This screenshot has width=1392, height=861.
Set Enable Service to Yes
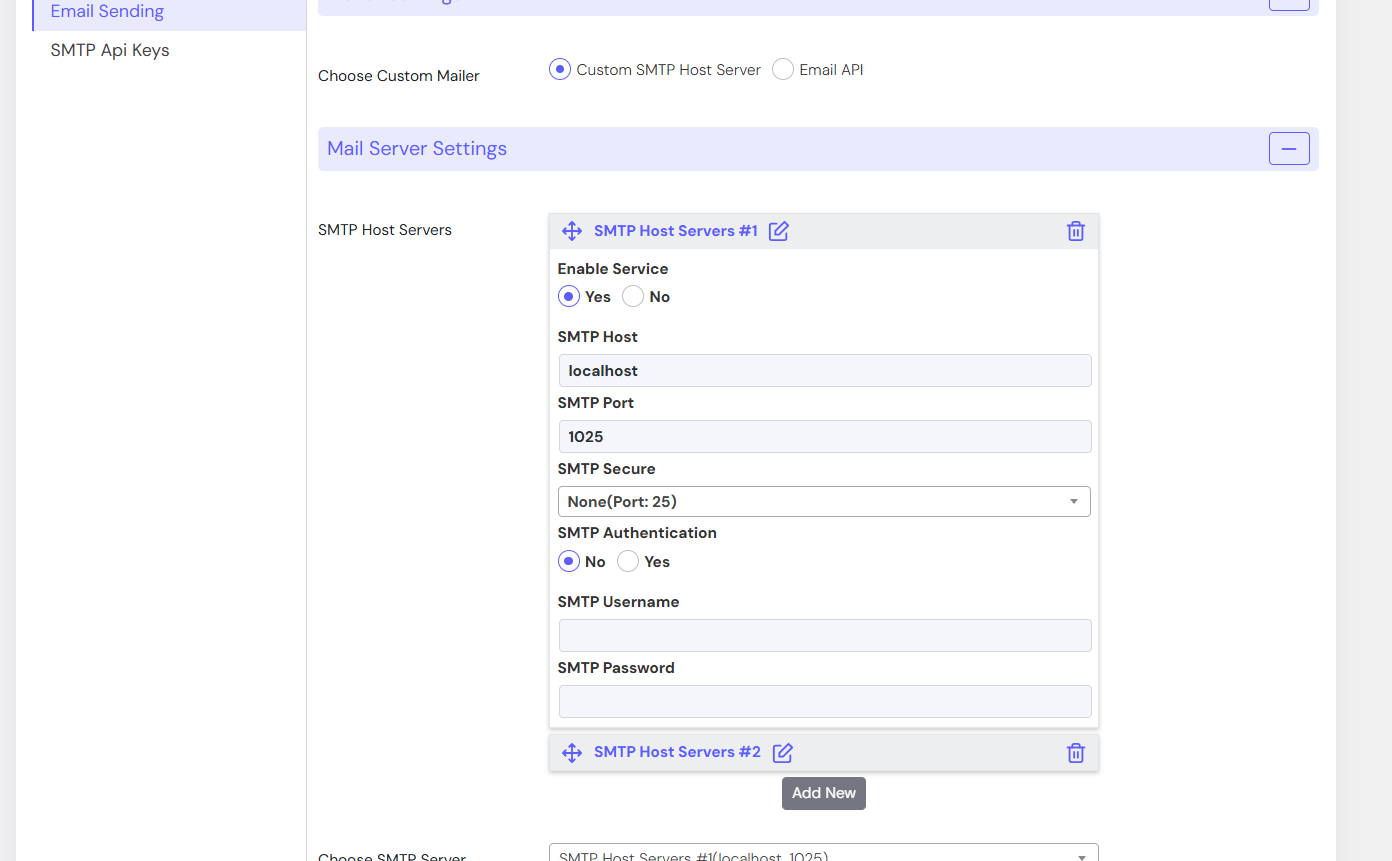tap(569, 297)
